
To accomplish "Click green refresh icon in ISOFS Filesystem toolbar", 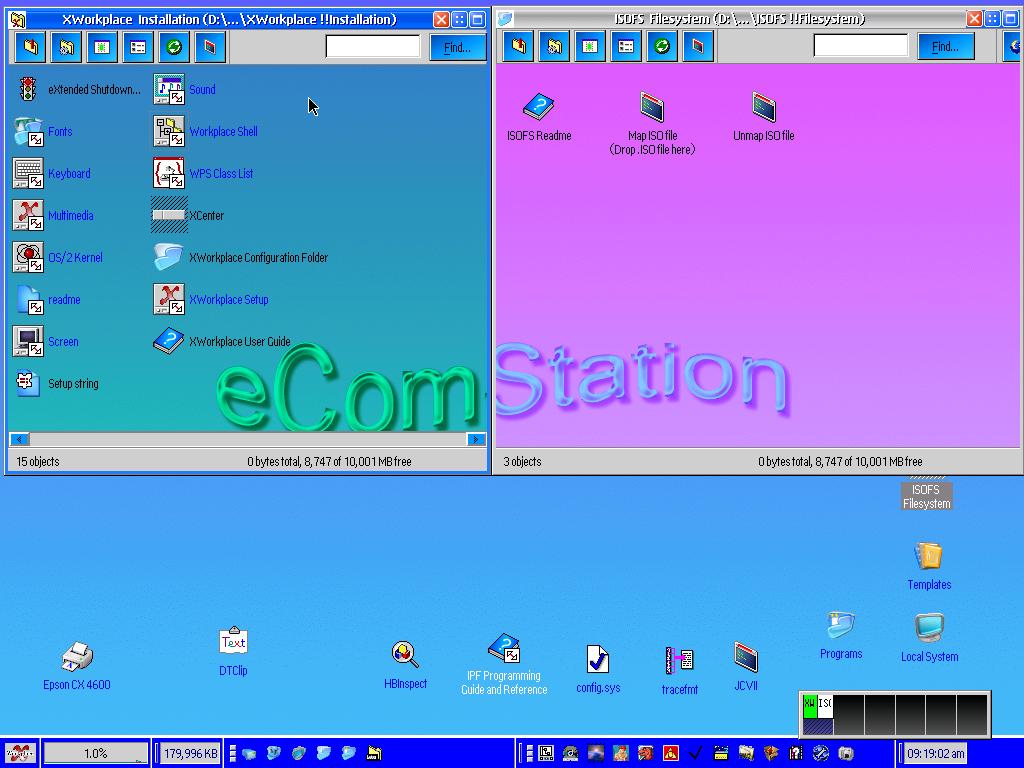I will [x=661, y=47].
